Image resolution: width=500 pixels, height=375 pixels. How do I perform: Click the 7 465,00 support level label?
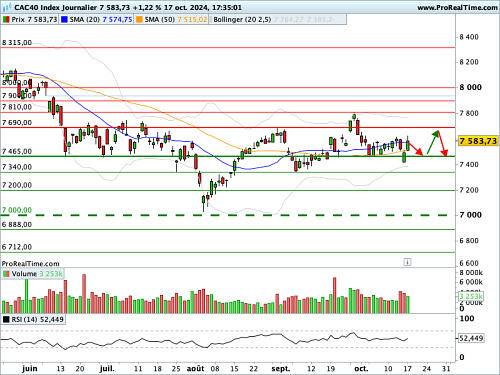tap(17, 151)
